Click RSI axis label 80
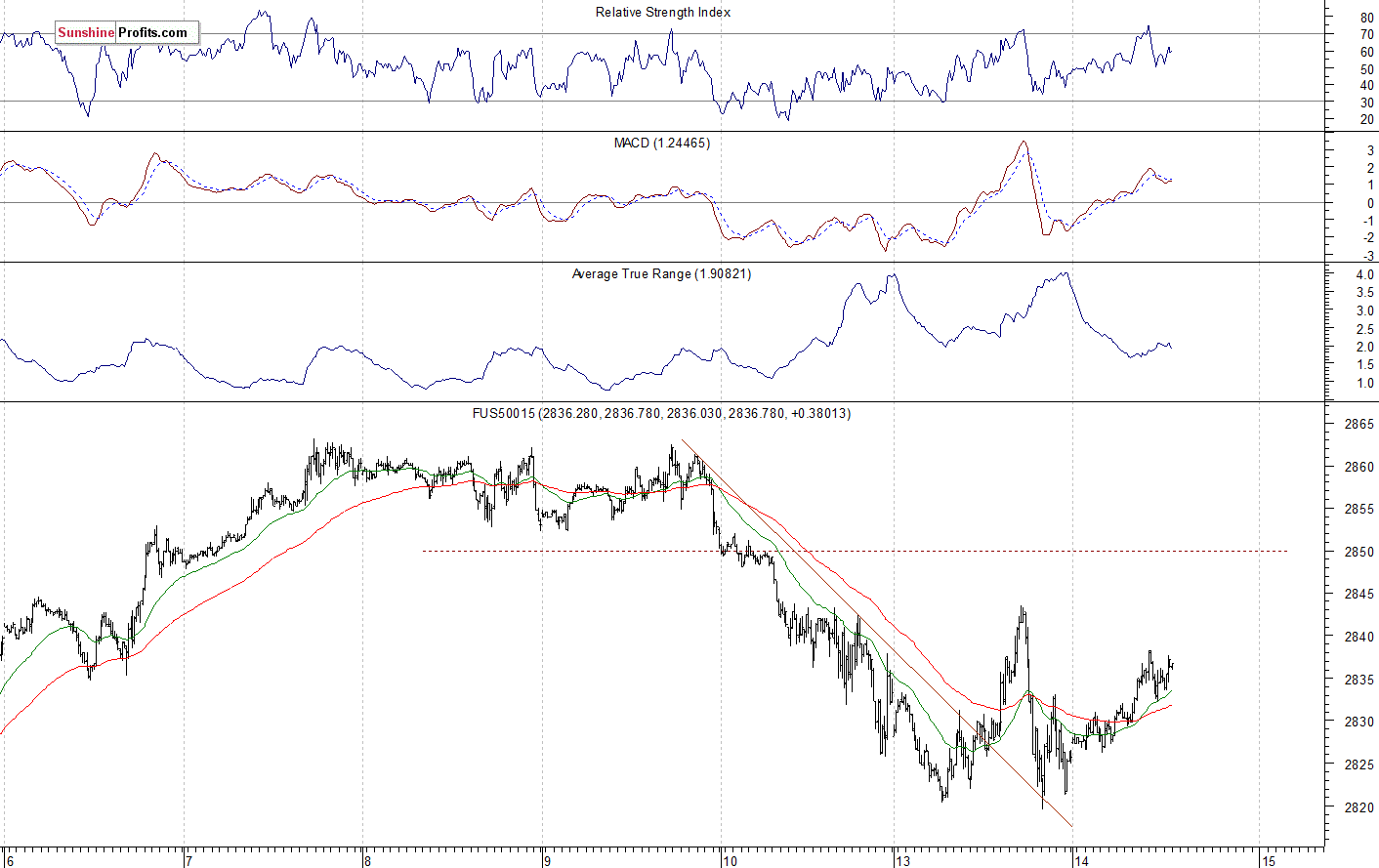 pyautogui.click(x=1366, y=19)
